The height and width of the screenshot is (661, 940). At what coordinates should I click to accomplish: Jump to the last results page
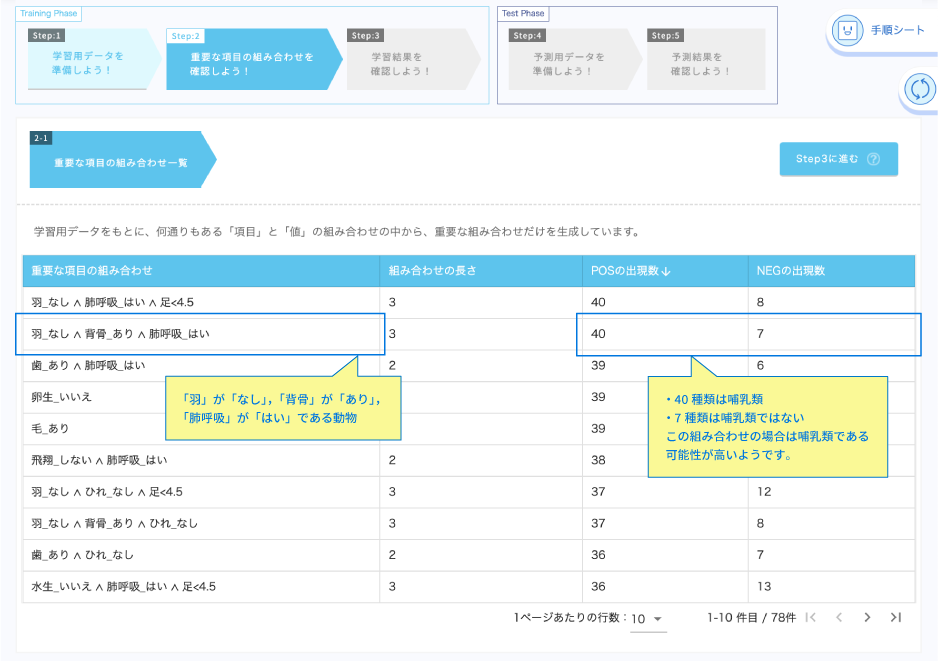(896, 617)
